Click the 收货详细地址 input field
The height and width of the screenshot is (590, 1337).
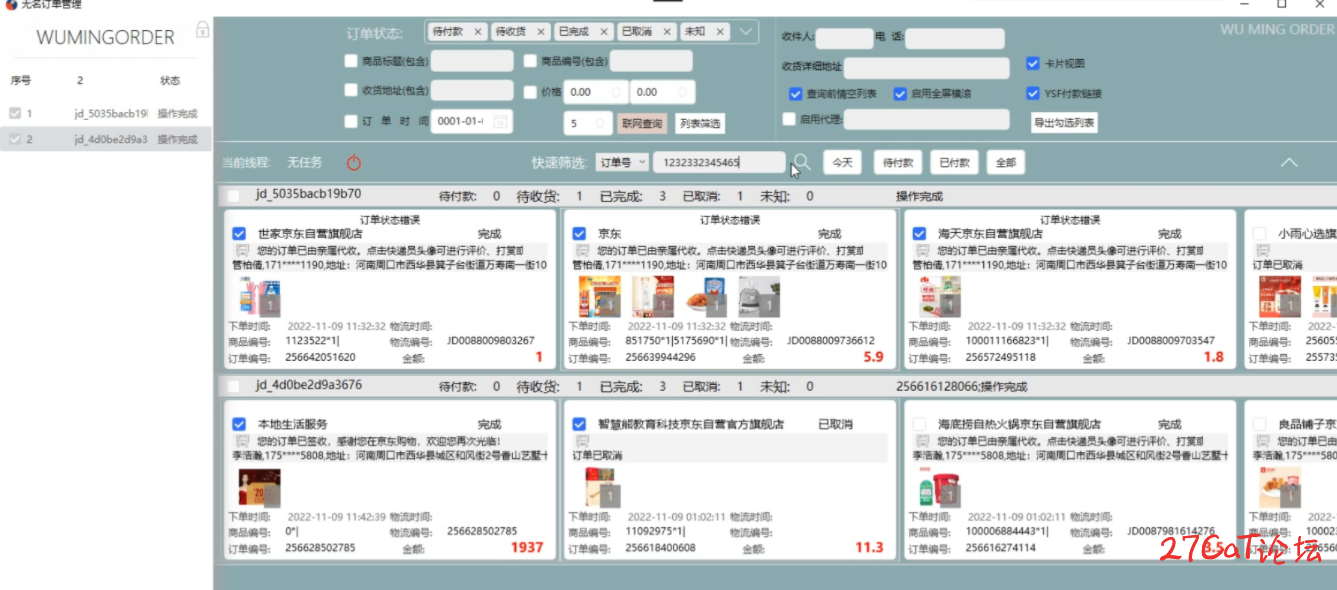(x=927, y=68)
